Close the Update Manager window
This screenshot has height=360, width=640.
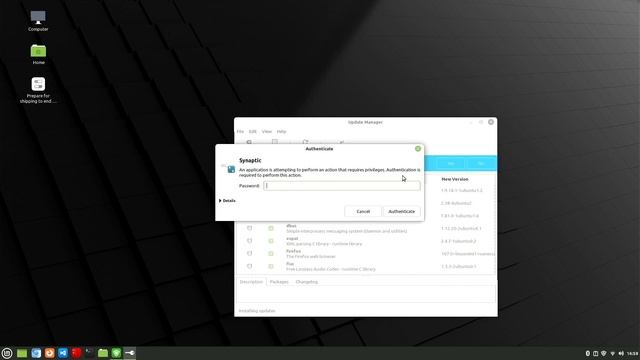491,122
